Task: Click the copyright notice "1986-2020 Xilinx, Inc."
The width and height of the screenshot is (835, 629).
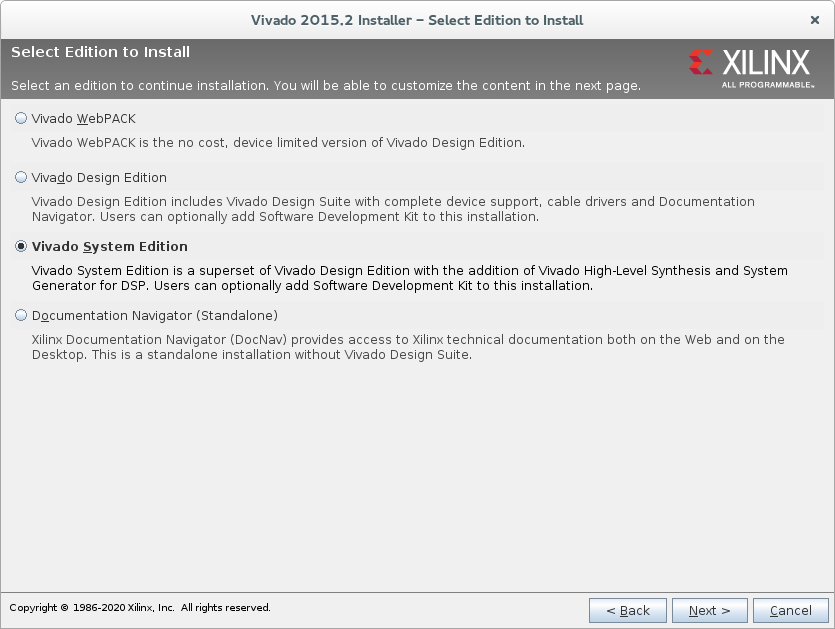Action: tap(124, 608)
